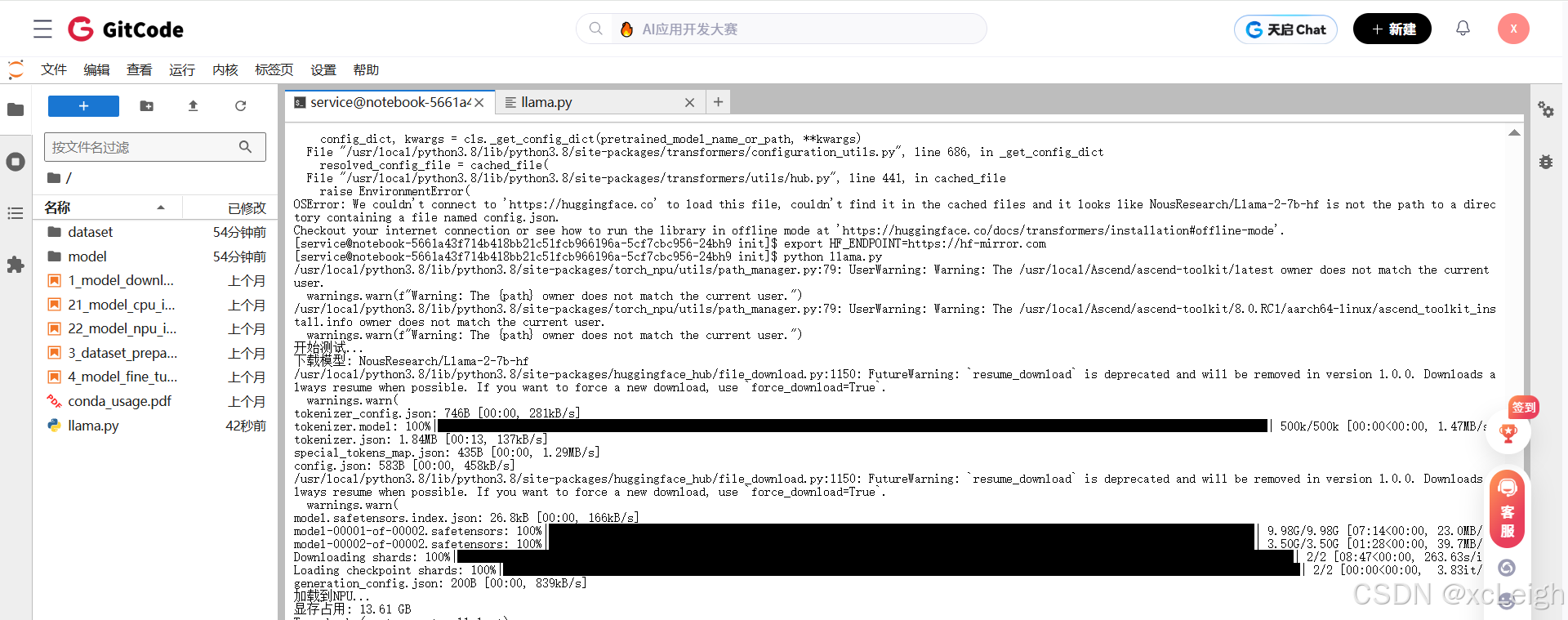Select the 21_model_cpu_i... notebook
This screenshot has width=1568, height=620.
tap(155, 305)
